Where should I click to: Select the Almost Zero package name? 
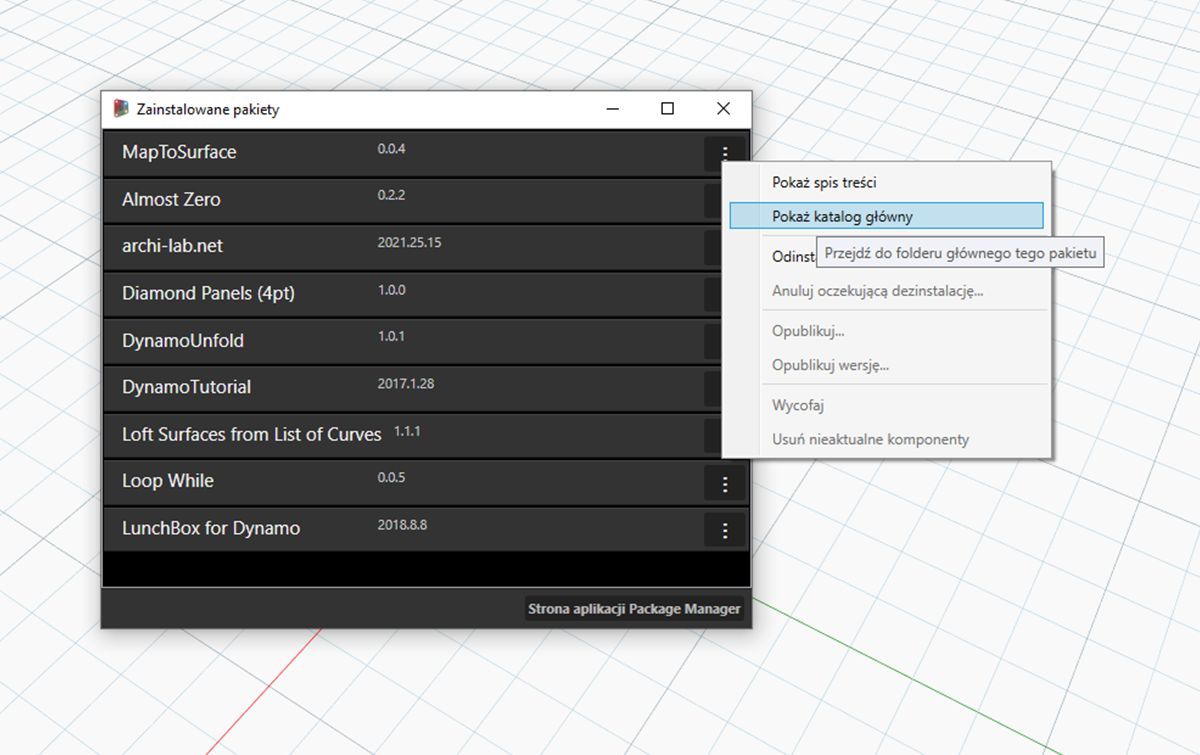(171, 199)
